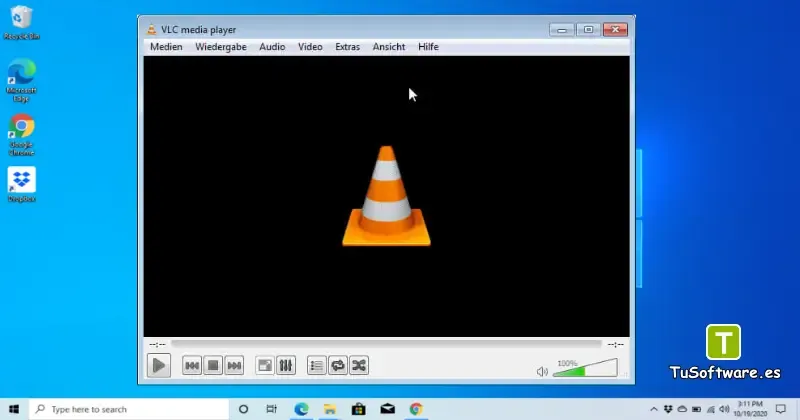800x420 pixels.
Task: Stop playback with the stop button
Action: 213,365
